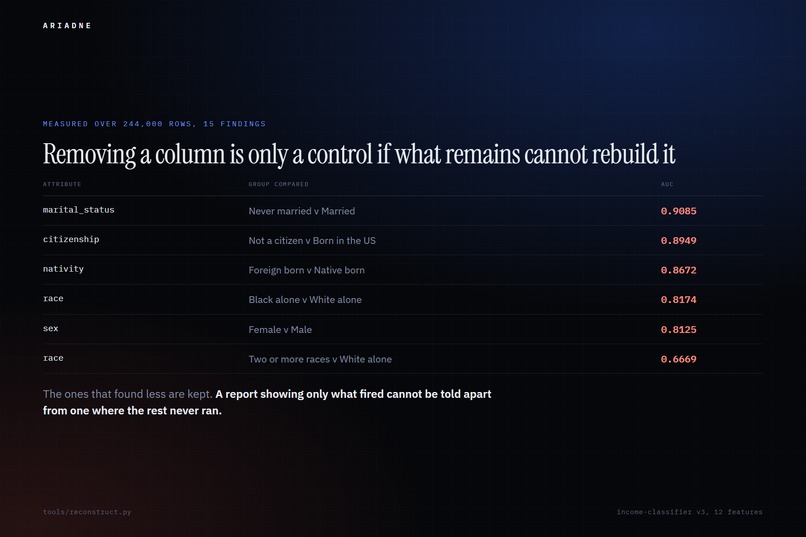
Task: Click the AUC column header
Action: tap(667, 184)
